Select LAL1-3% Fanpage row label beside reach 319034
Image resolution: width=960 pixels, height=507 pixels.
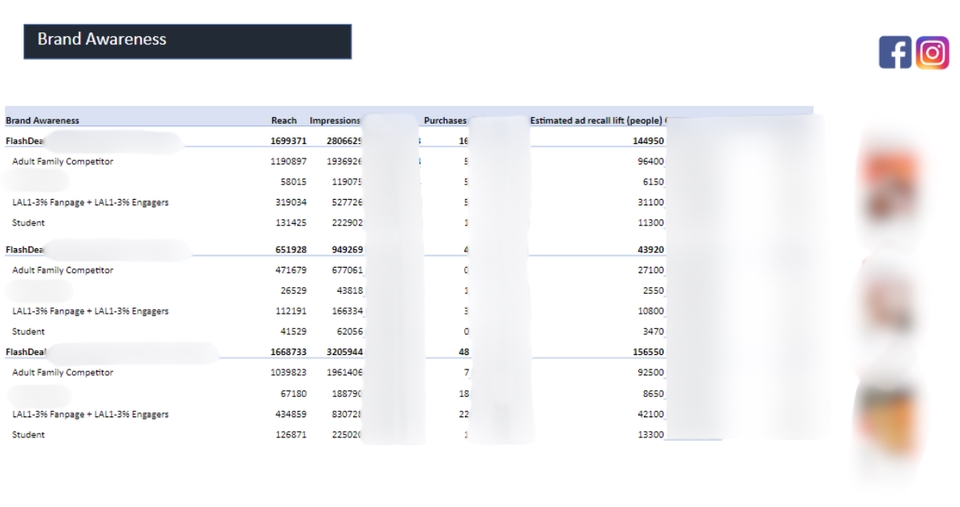coord(90,203)
